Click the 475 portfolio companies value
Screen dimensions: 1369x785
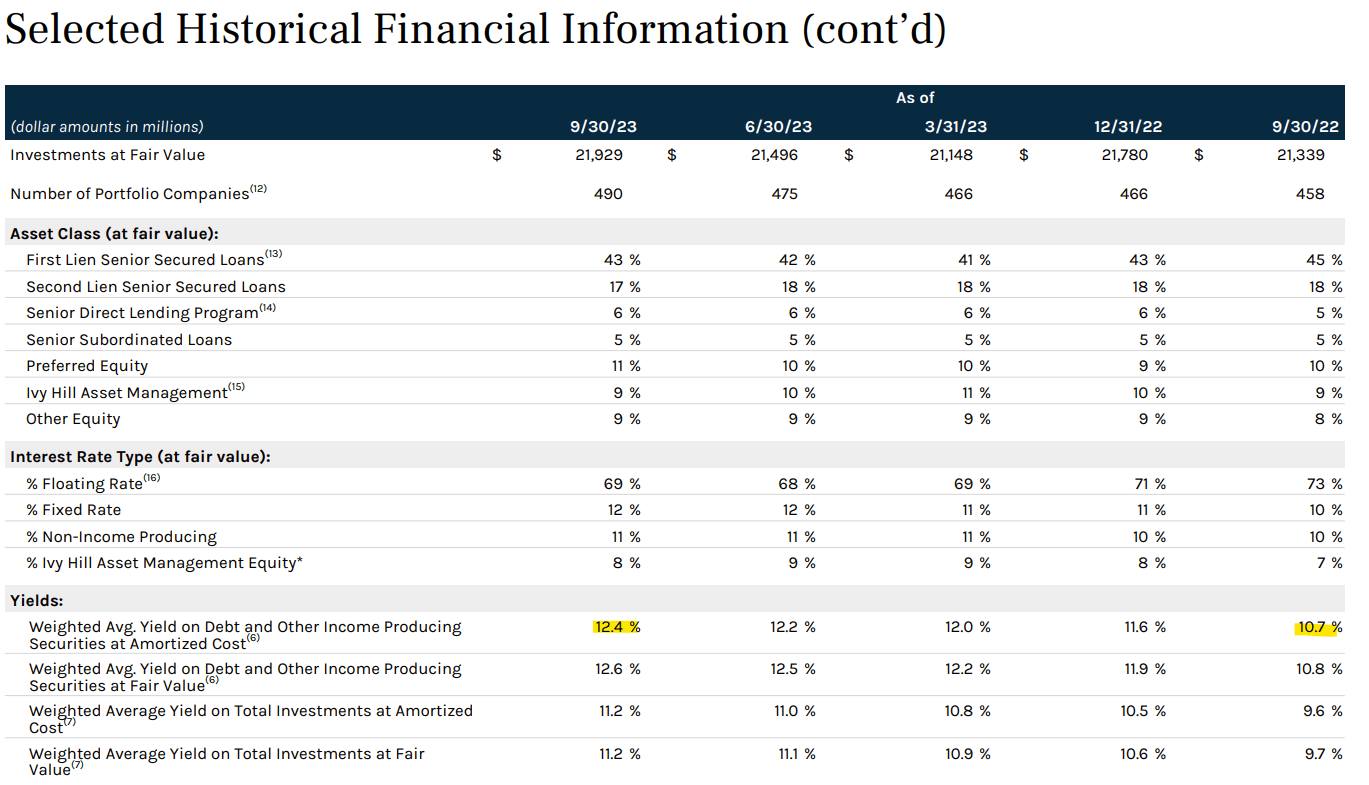pos(784,194)
